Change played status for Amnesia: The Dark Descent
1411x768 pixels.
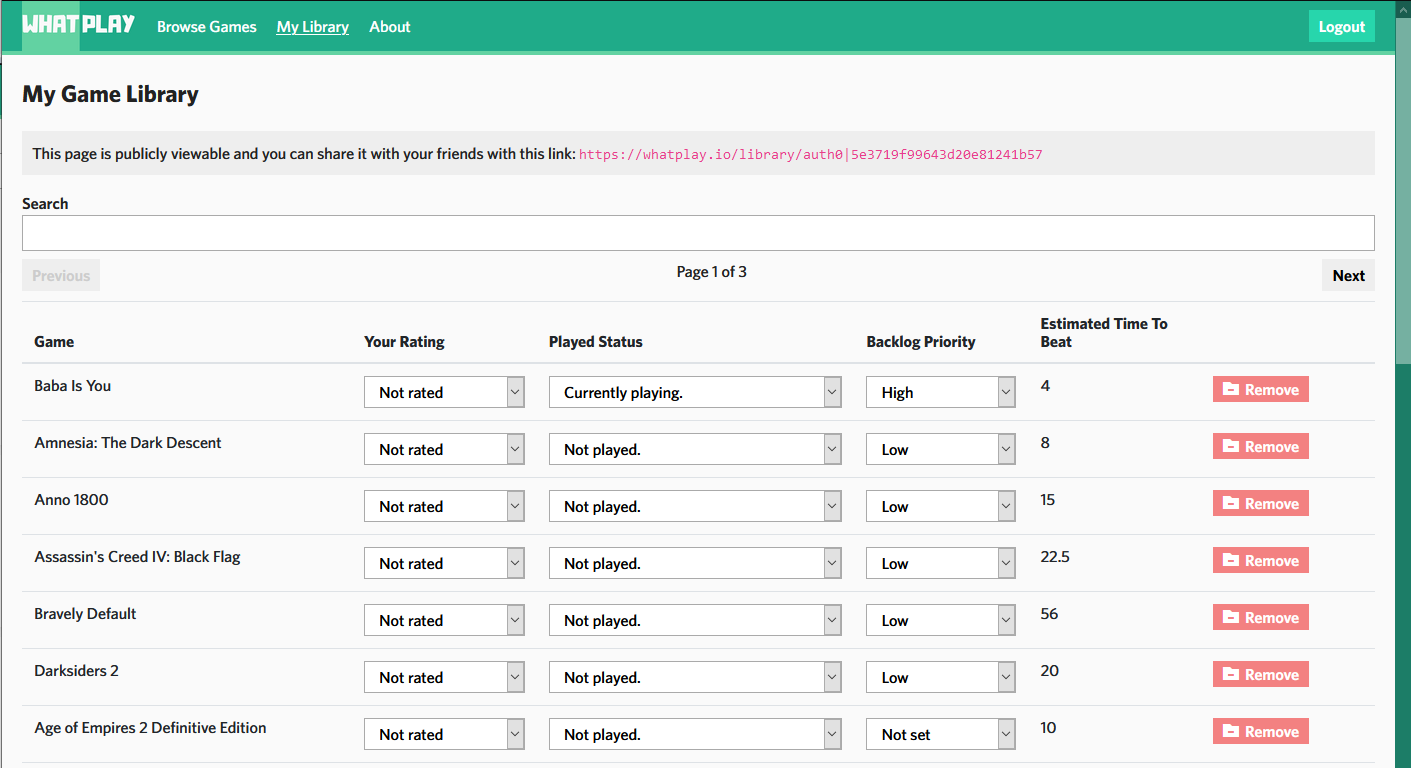695,450
